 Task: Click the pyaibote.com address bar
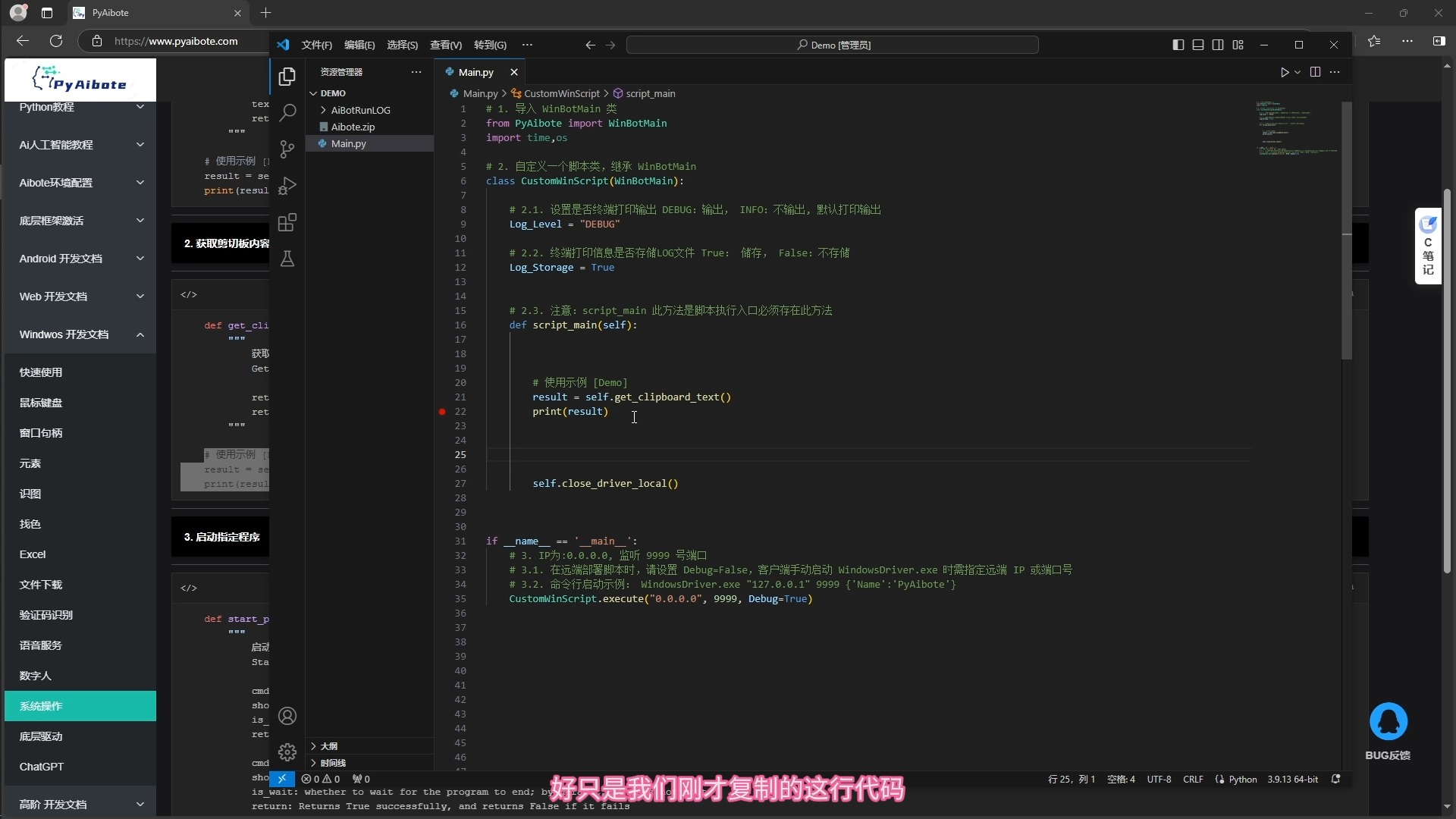tap(176, 41)
